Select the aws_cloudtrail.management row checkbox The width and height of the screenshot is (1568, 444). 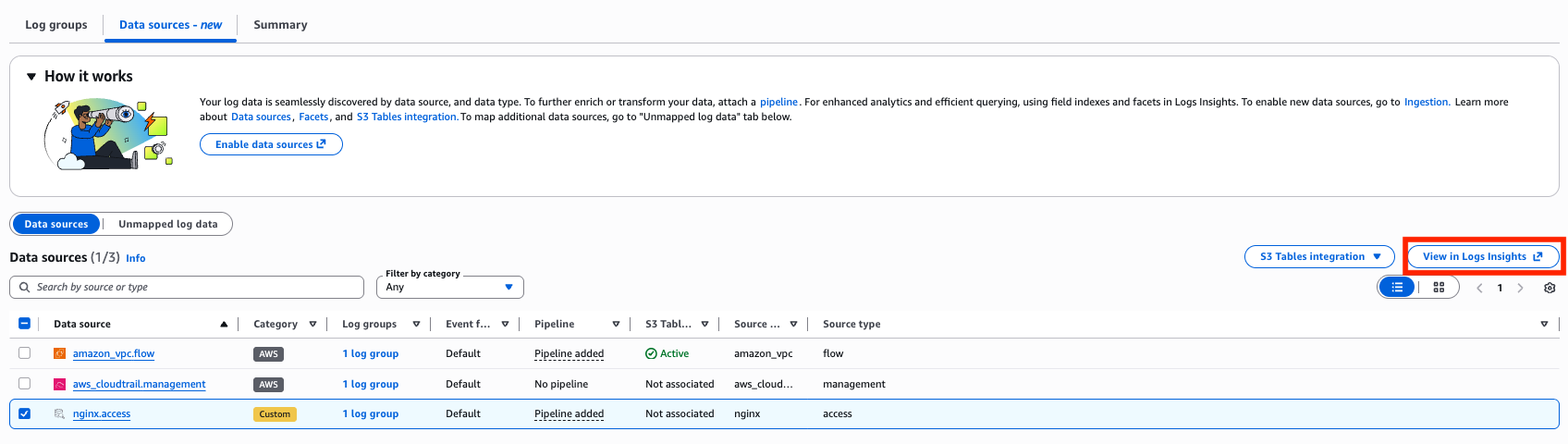point(25,384)
